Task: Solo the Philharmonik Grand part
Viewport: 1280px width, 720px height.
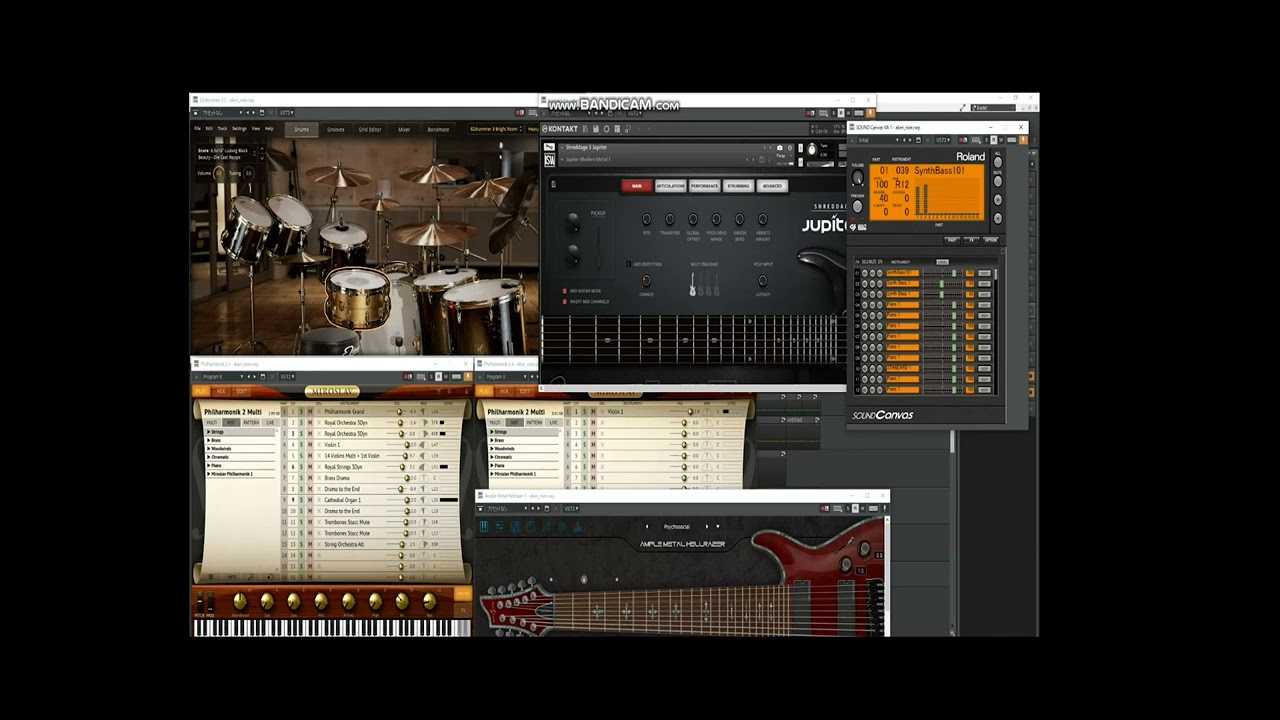Action: (x=301, y=412)
